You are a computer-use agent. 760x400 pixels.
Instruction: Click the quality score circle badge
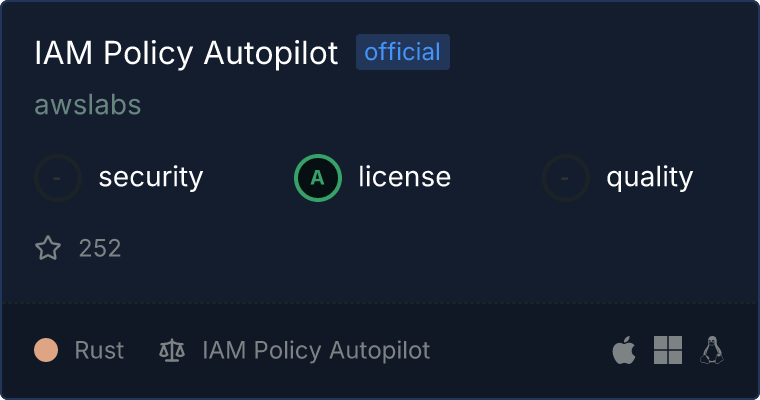click(566, 178)
